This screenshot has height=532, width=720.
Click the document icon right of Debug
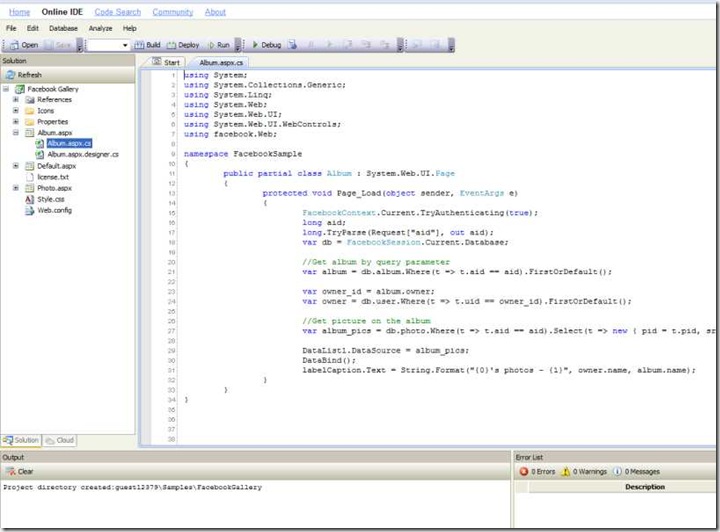point(292,45)
